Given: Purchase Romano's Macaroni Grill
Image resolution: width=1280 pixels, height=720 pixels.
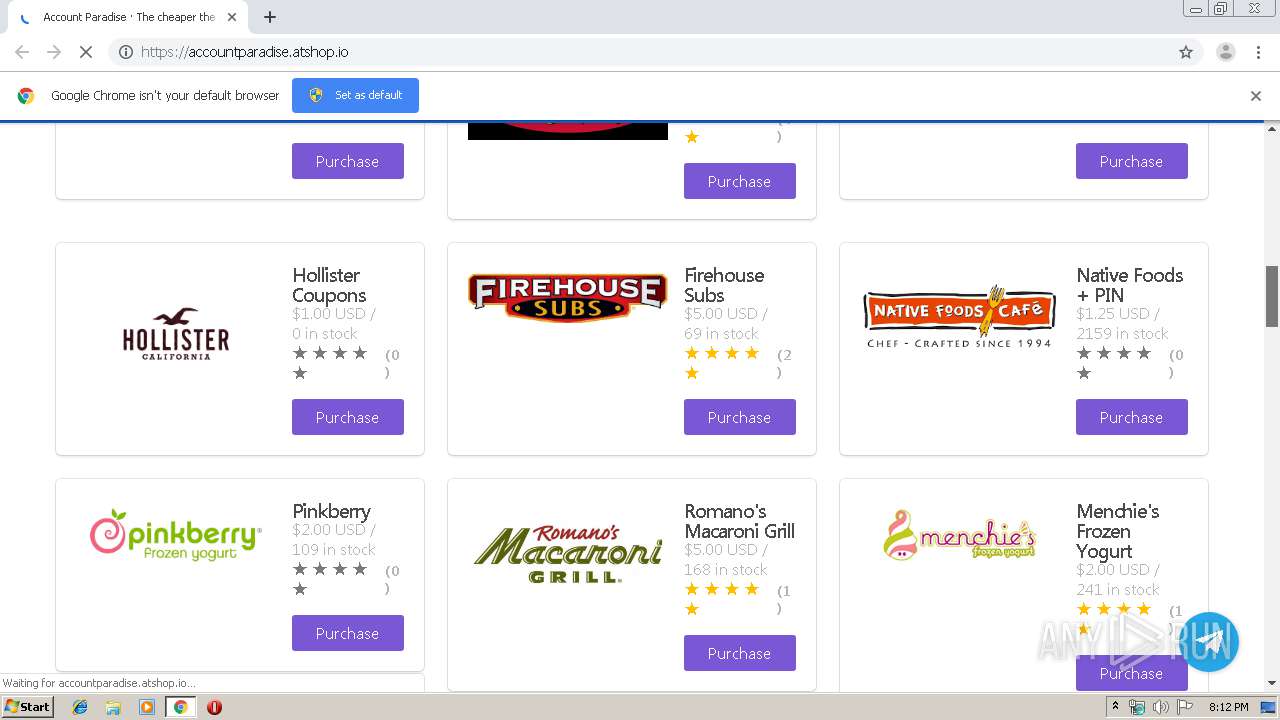Looking at the screenshot, I should click(x=739, y=653).
